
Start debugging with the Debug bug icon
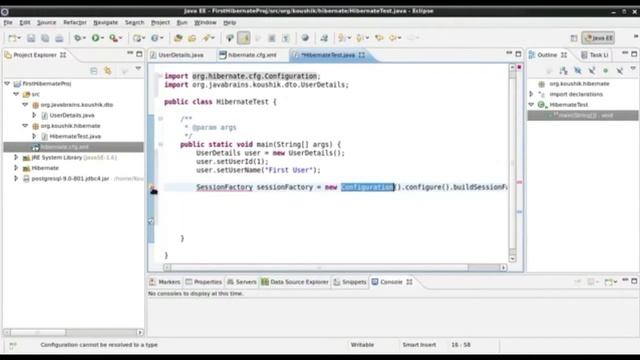click(77, 38)
